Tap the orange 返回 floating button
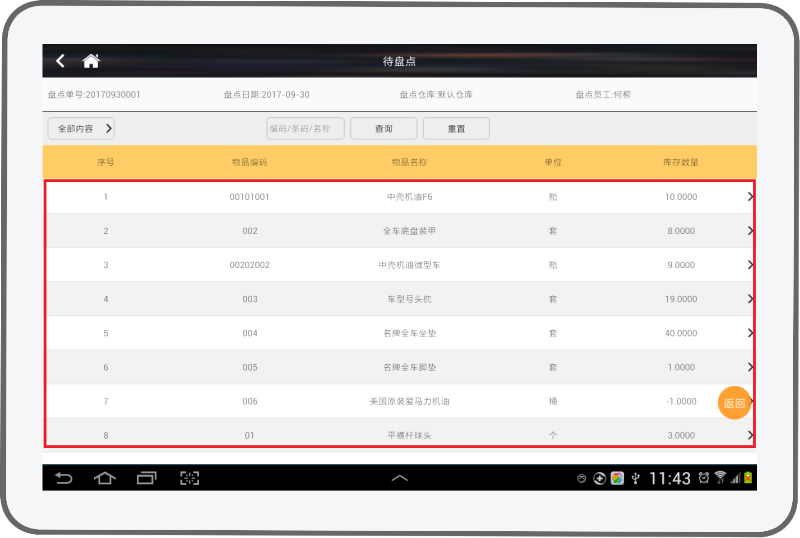Viewport: 800px width, 538px height. [734, 403]
